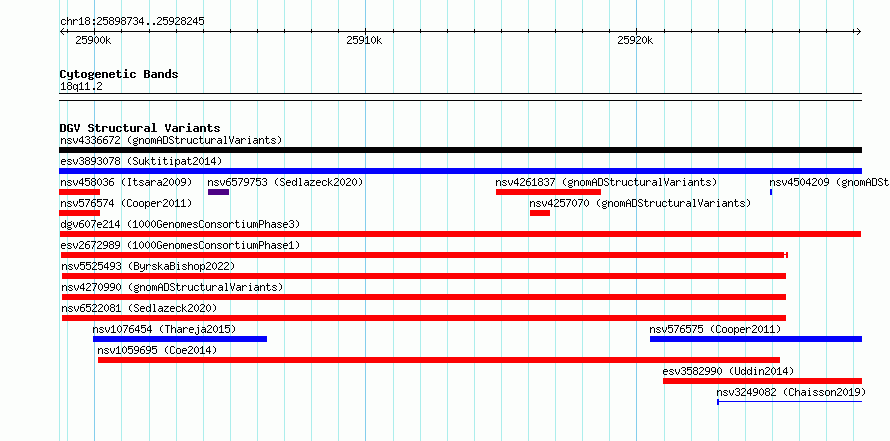Viewport: 890px width, 441px height.
Task: Click the left arrow of the ruler
Action: [62, 31]
